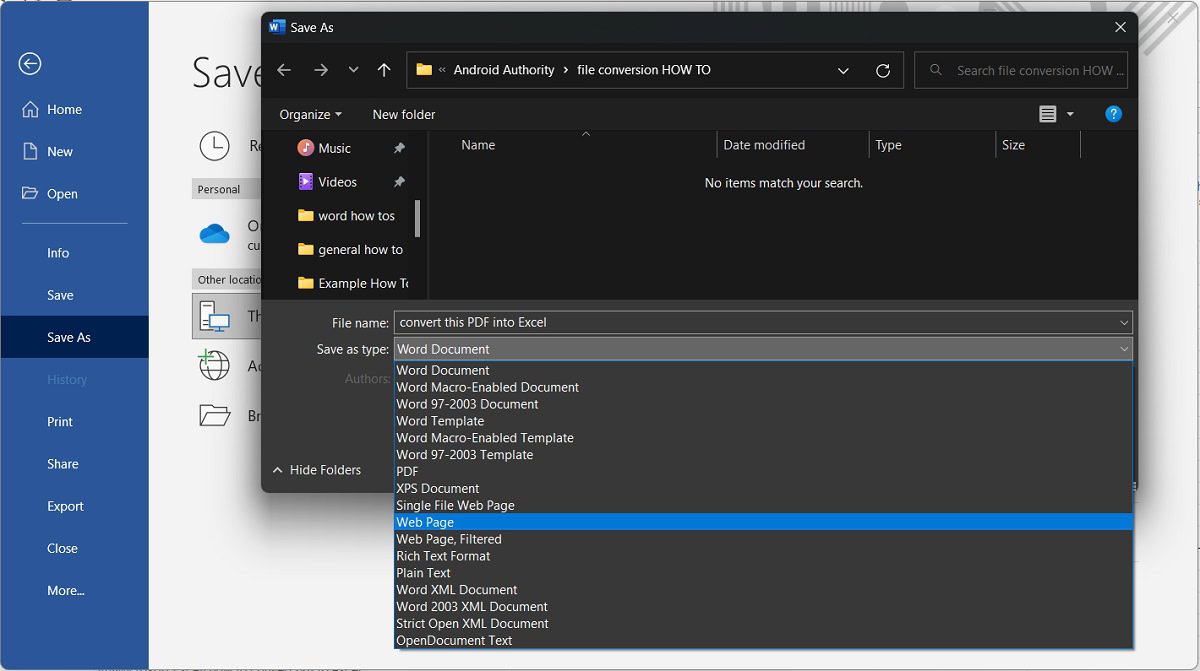Sort files by Date modified column
Image resolution: width=1200 pixels, height=671 pixels.
[764, 145]
